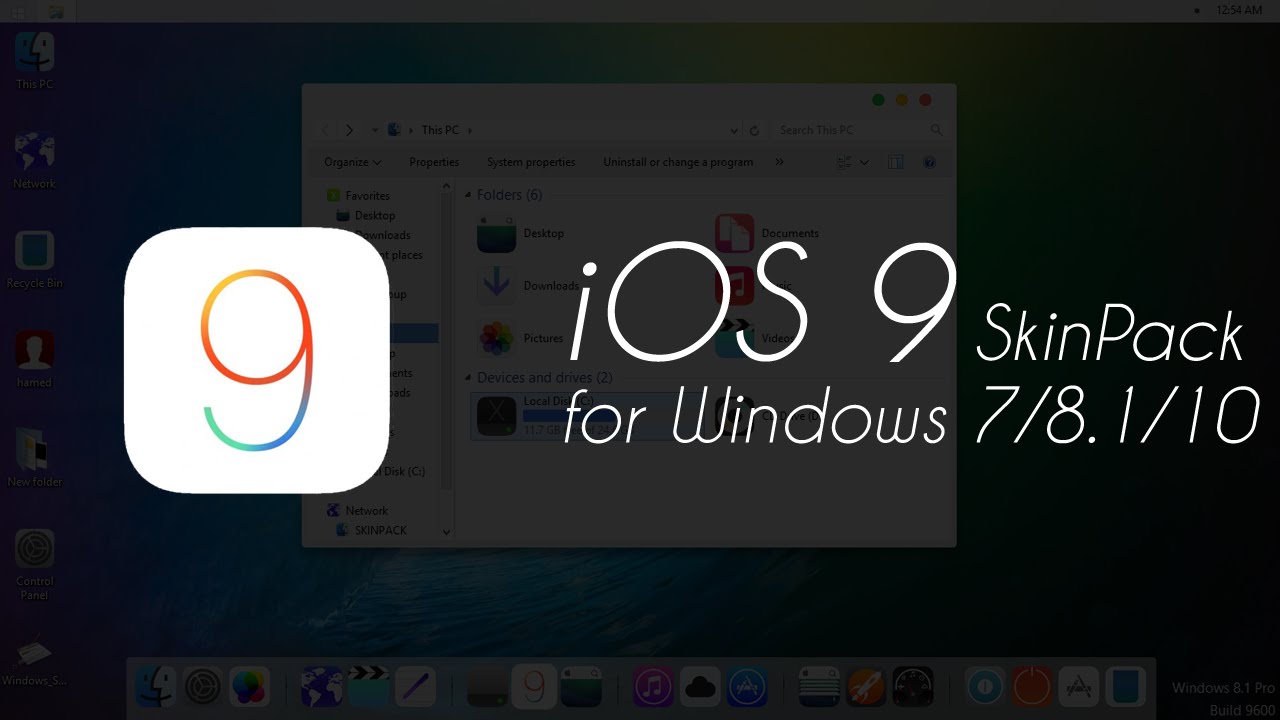Click the Properties toolbar command
Screen dimensions: 1280x720
coord(434,162)
